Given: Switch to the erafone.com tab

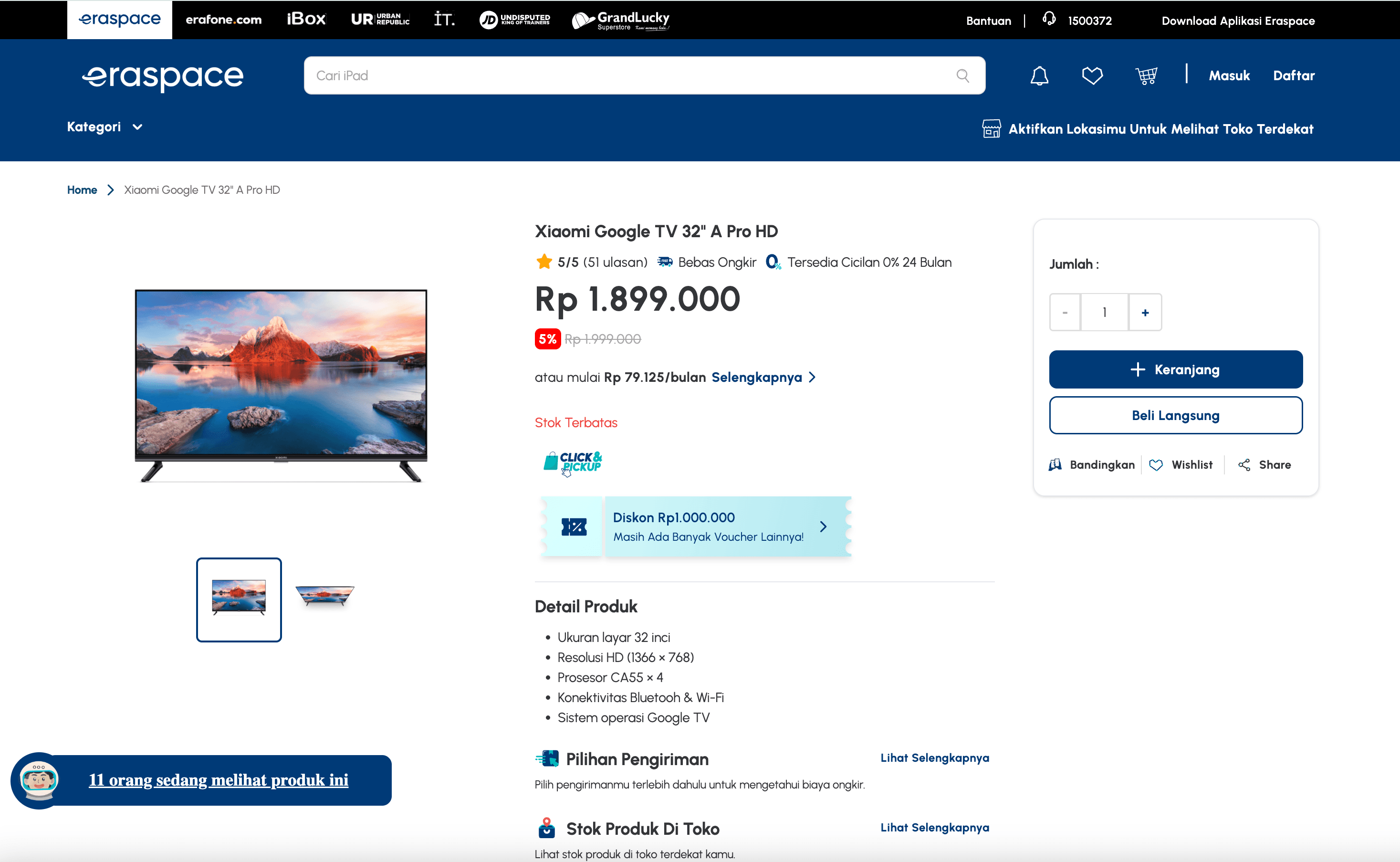Looking at the screenshot, I should click(x=223, y=20).
